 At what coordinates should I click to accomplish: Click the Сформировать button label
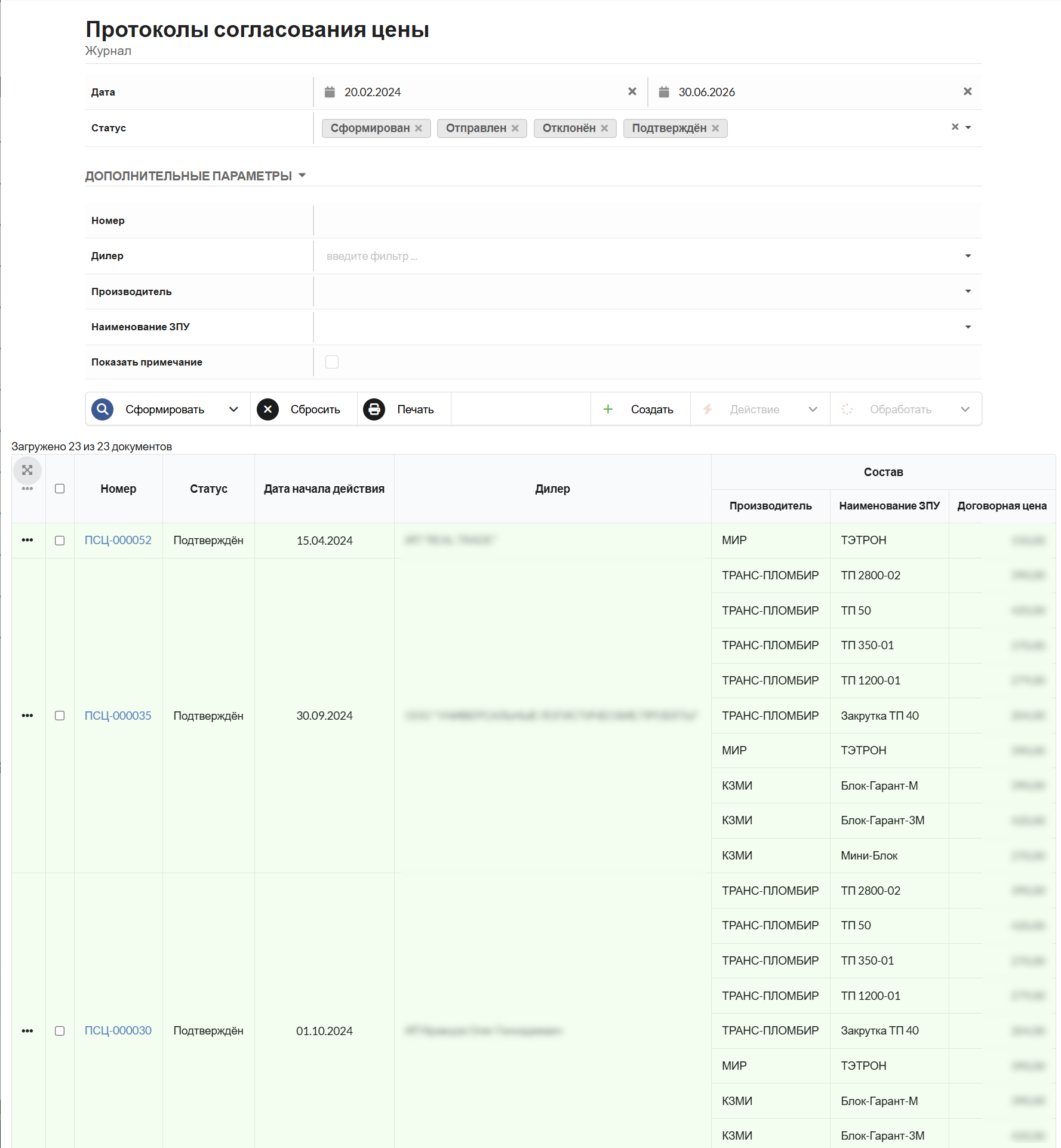165,410
